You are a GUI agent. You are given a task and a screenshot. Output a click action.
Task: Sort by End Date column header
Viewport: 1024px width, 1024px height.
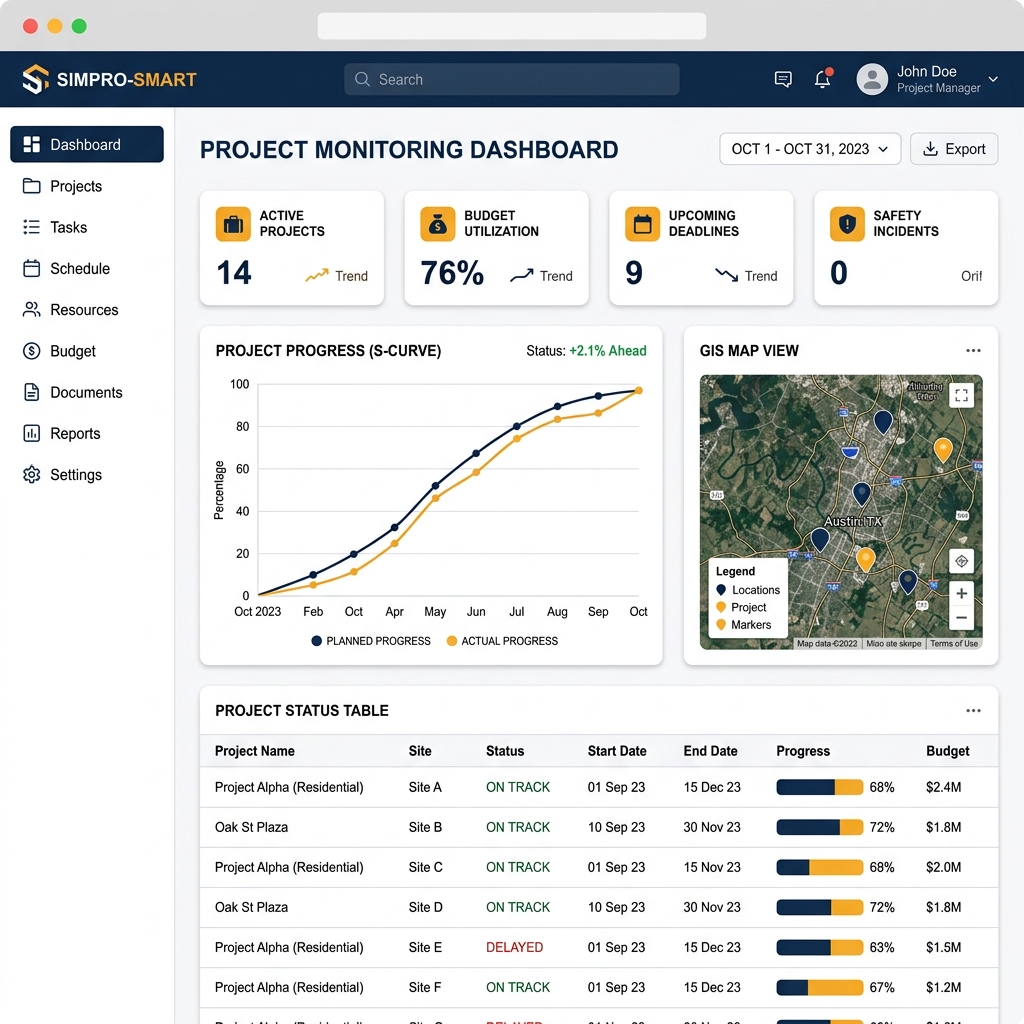[x=710, y=751]
